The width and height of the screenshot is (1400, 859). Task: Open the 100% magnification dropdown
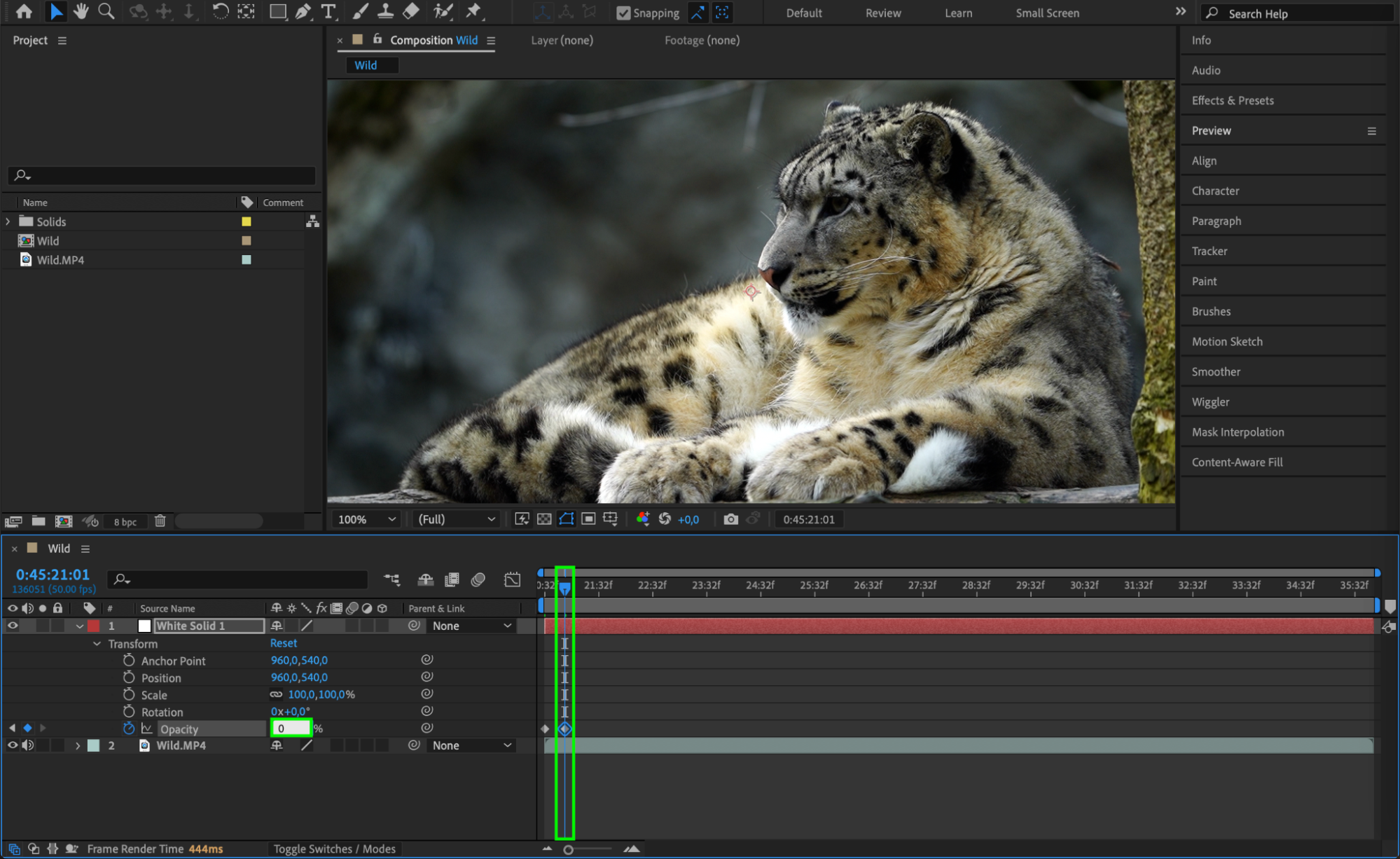367,519
